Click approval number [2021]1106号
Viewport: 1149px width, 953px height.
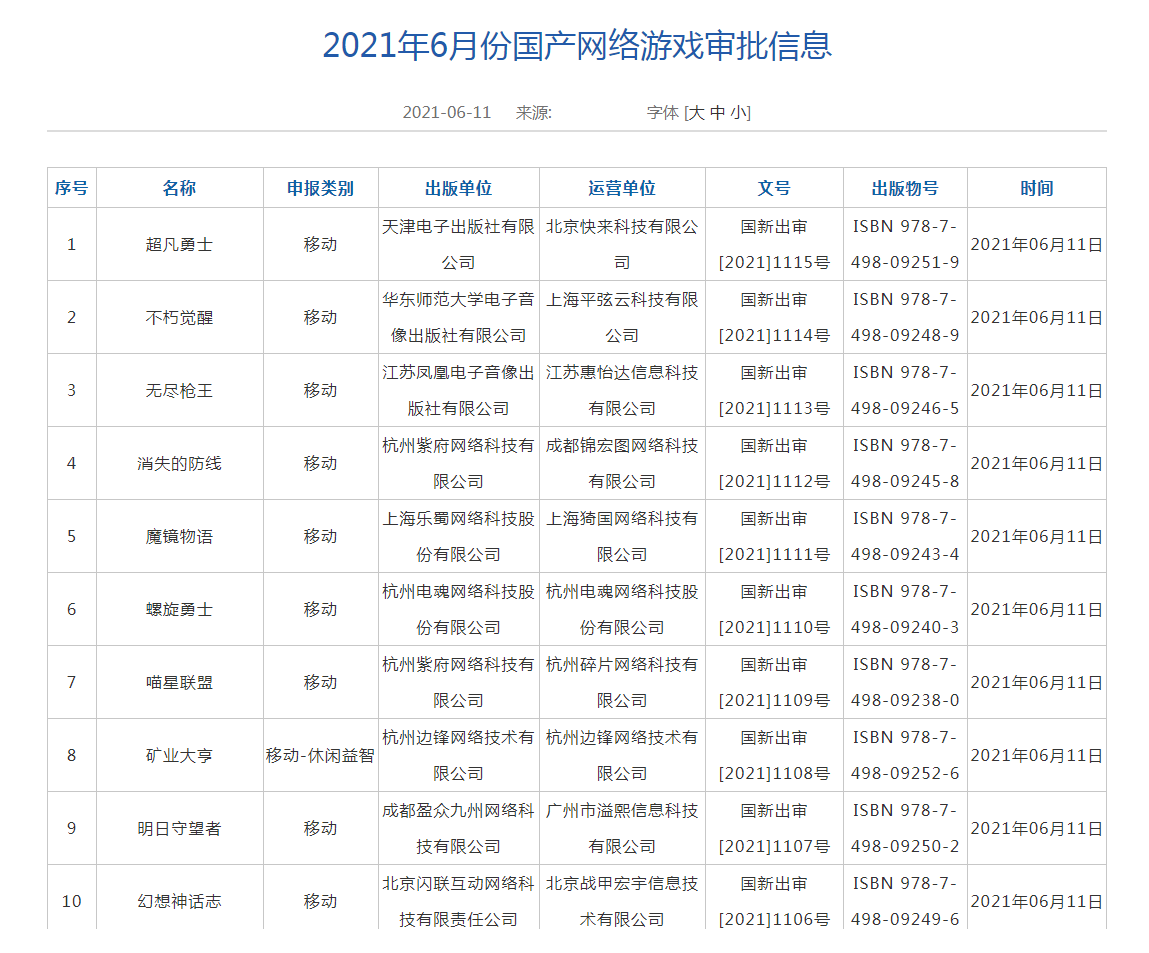click(x=774, y=919)
